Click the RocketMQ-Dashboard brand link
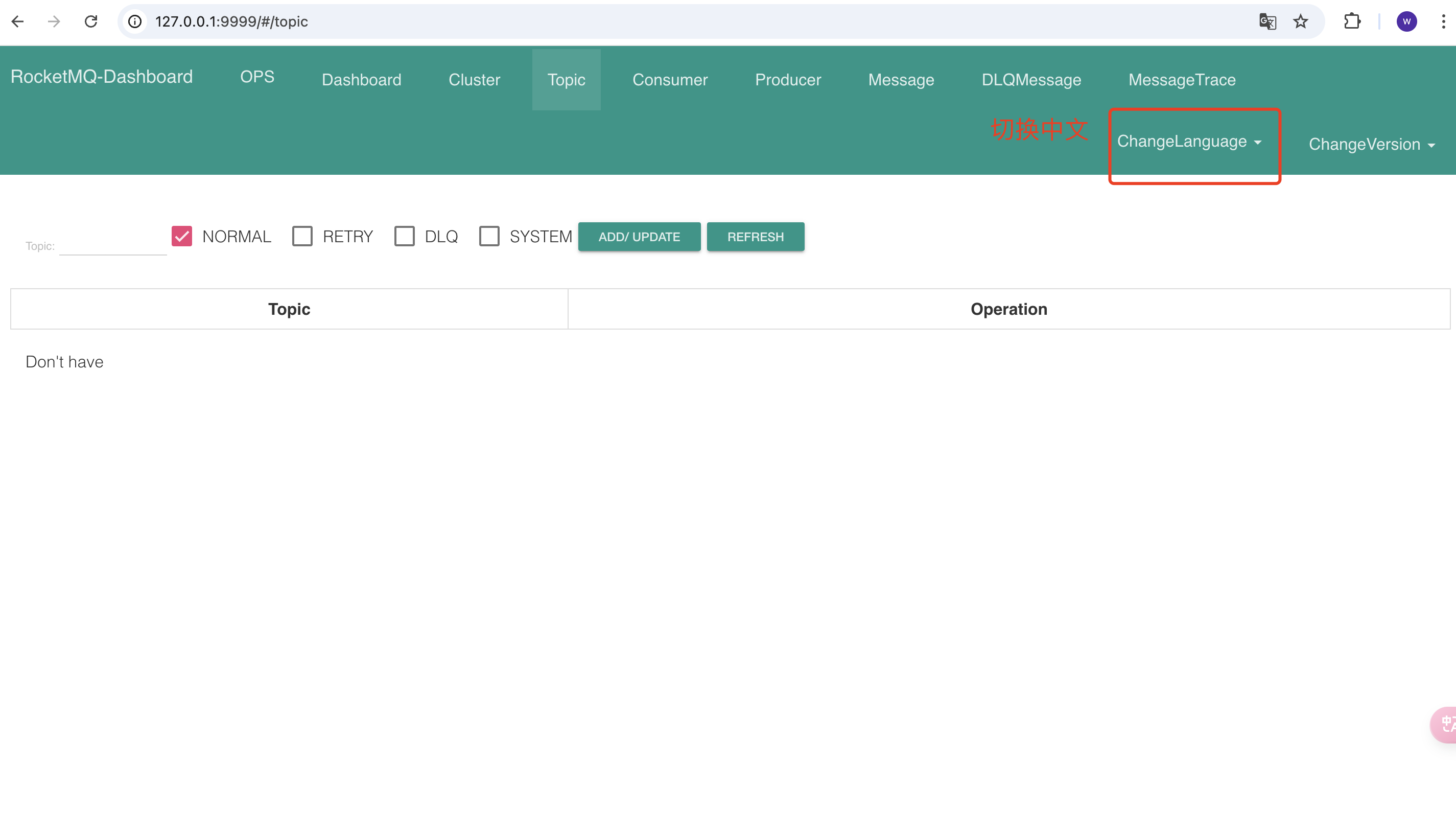The image size is (1456, 836). click(102, 76)
